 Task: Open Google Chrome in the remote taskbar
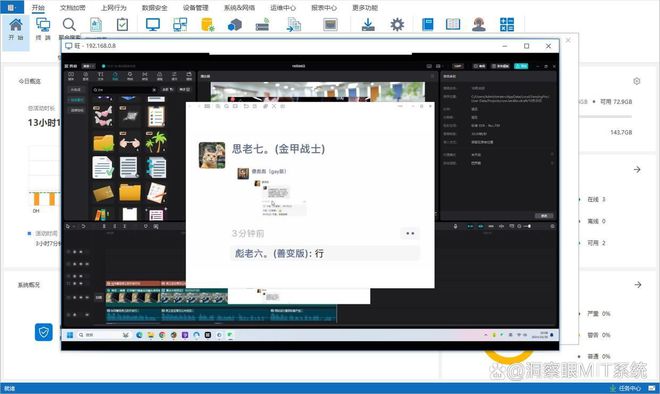click(x=162, y=335)
